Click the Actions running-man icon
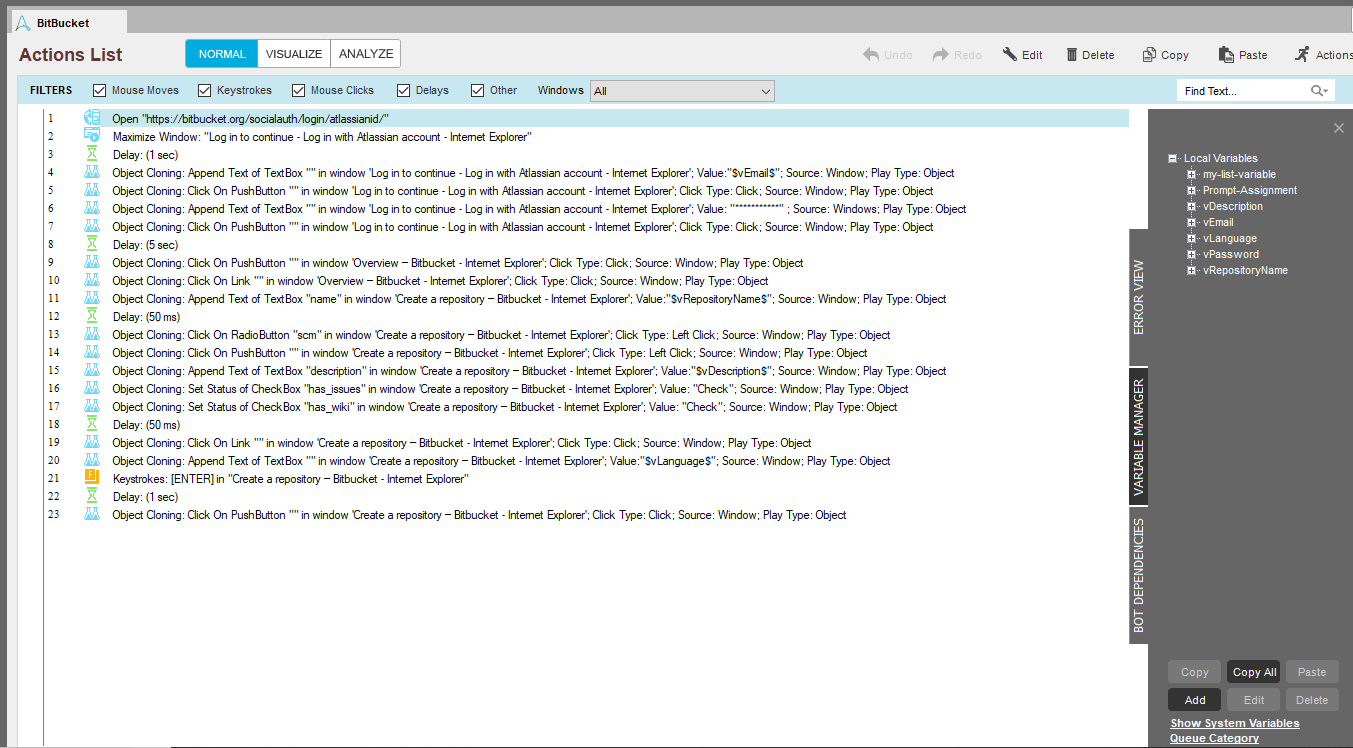The image size is (1353, 748). 1301,55
